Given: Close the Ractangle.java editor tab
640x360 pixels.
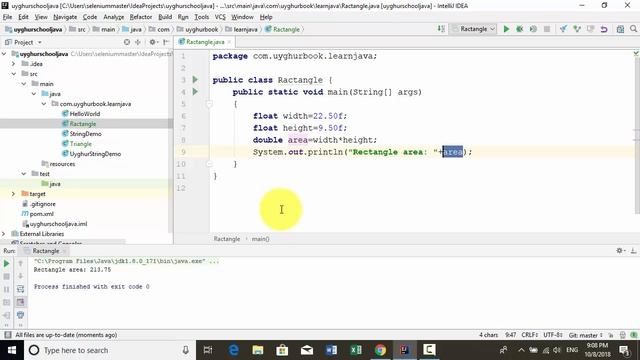Looking at the screenshot, I should point(229,42).
